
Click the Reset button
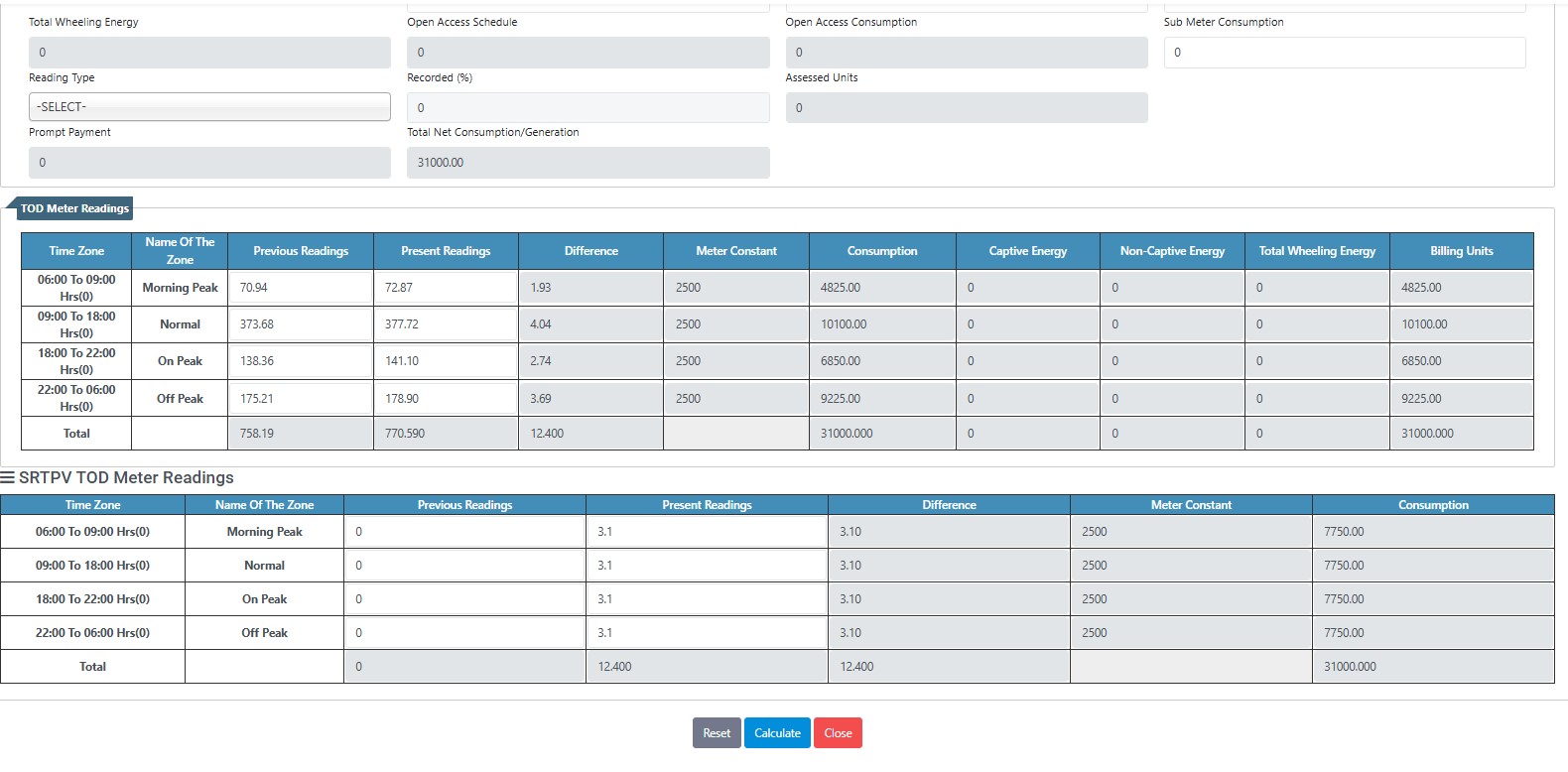[x=717, y=733]
